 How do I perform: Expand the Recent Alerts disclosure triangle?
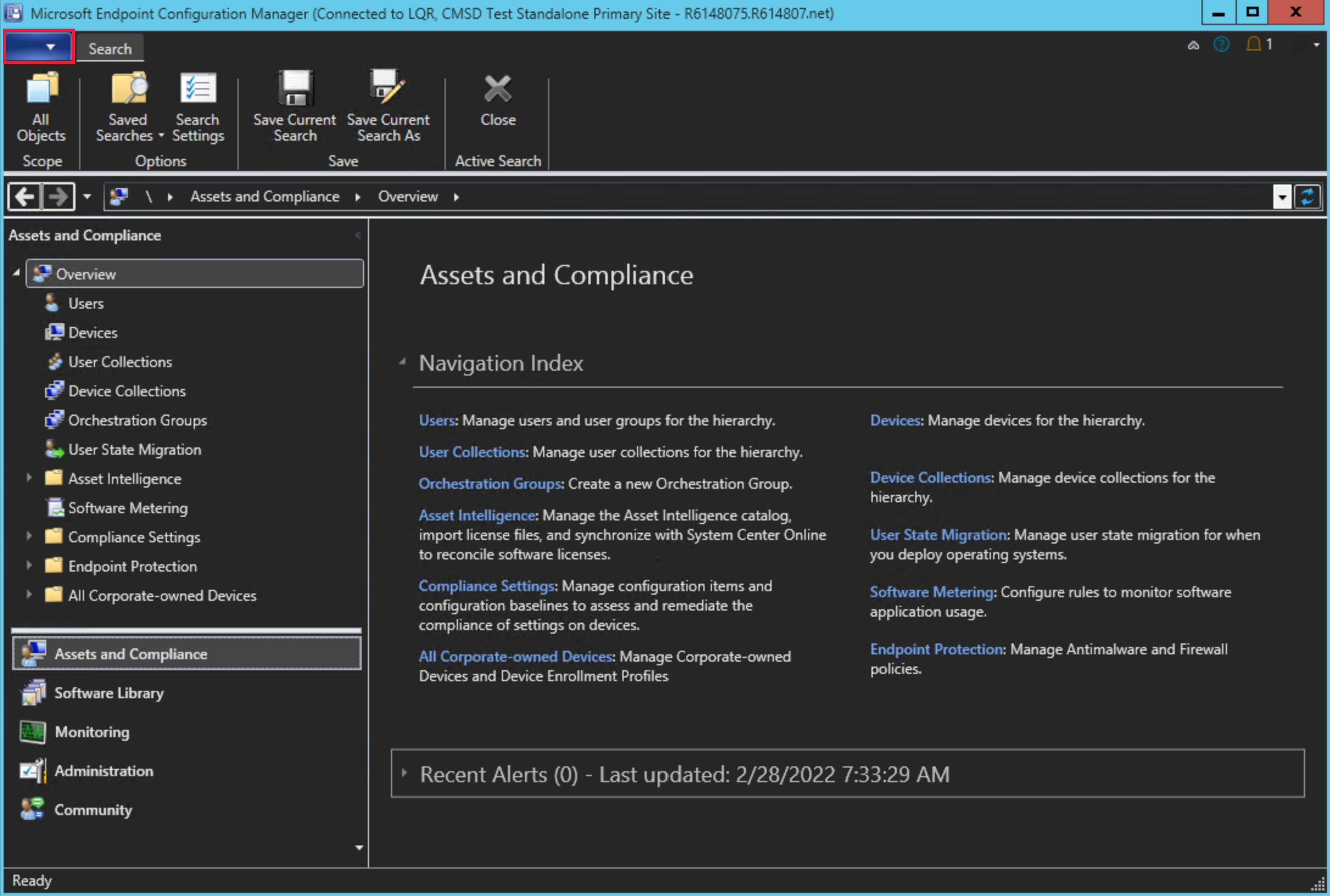[x=406, y=774]
